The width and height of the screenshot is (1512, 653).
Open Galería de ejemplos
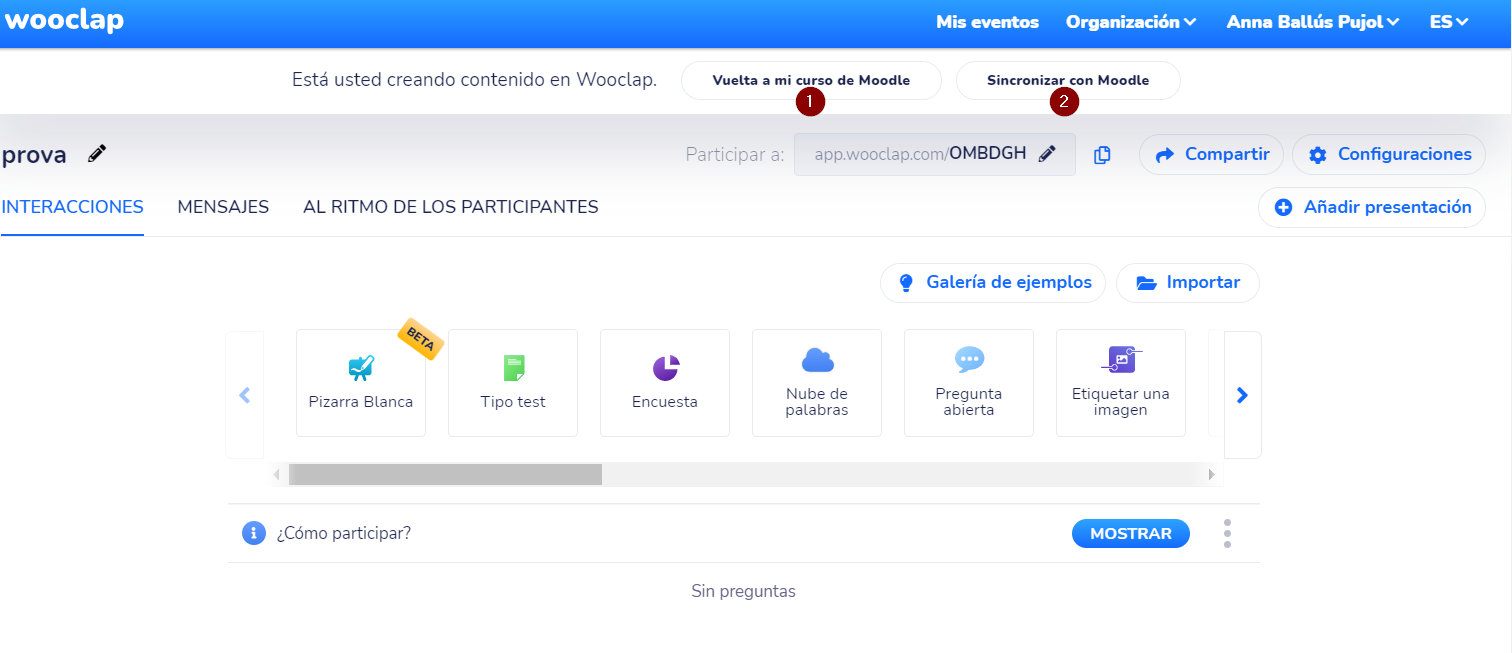click(x=993, y=283)
